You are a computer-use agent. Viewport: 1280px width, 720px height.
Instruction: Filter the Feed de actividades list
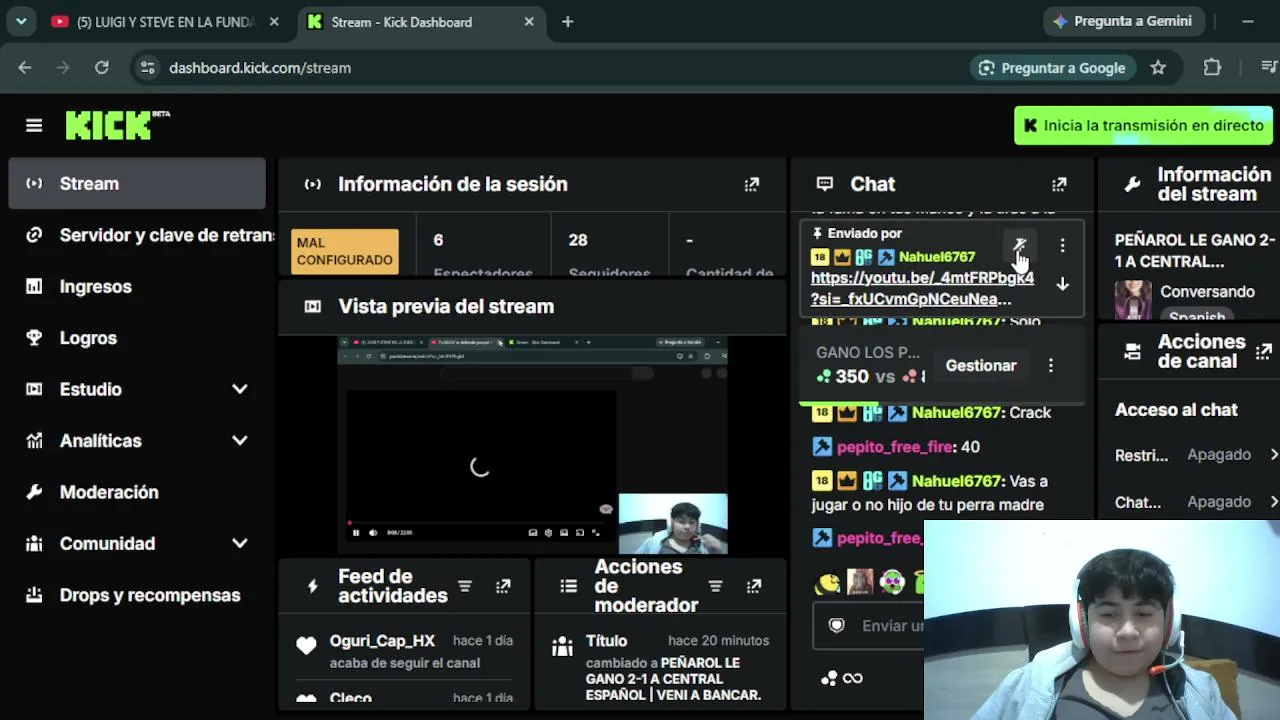[x=465, y=586]
